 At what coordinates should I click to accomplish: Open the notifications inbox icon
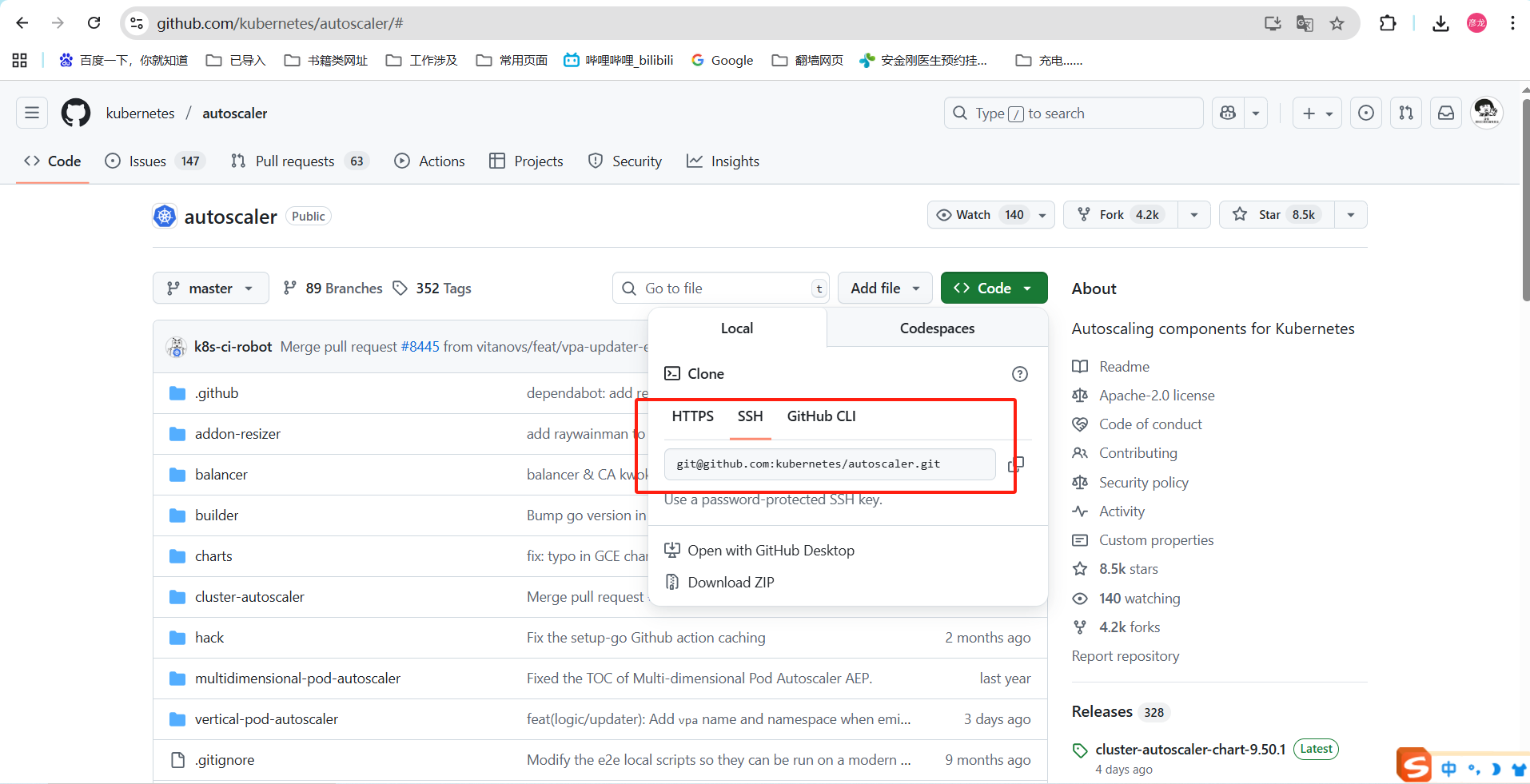coord(1446,113)
